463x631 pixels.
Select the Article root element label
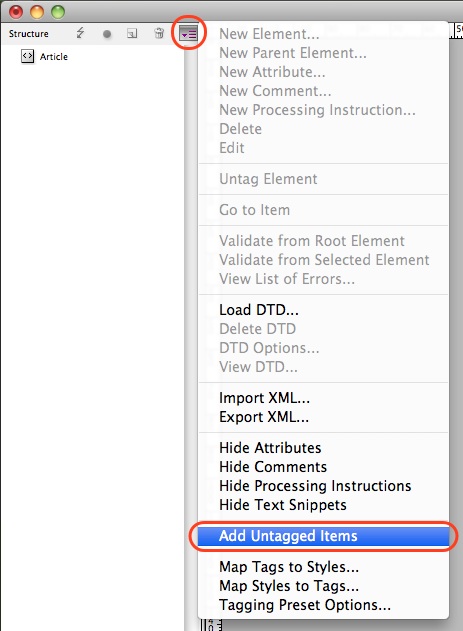tap(54, 57)
